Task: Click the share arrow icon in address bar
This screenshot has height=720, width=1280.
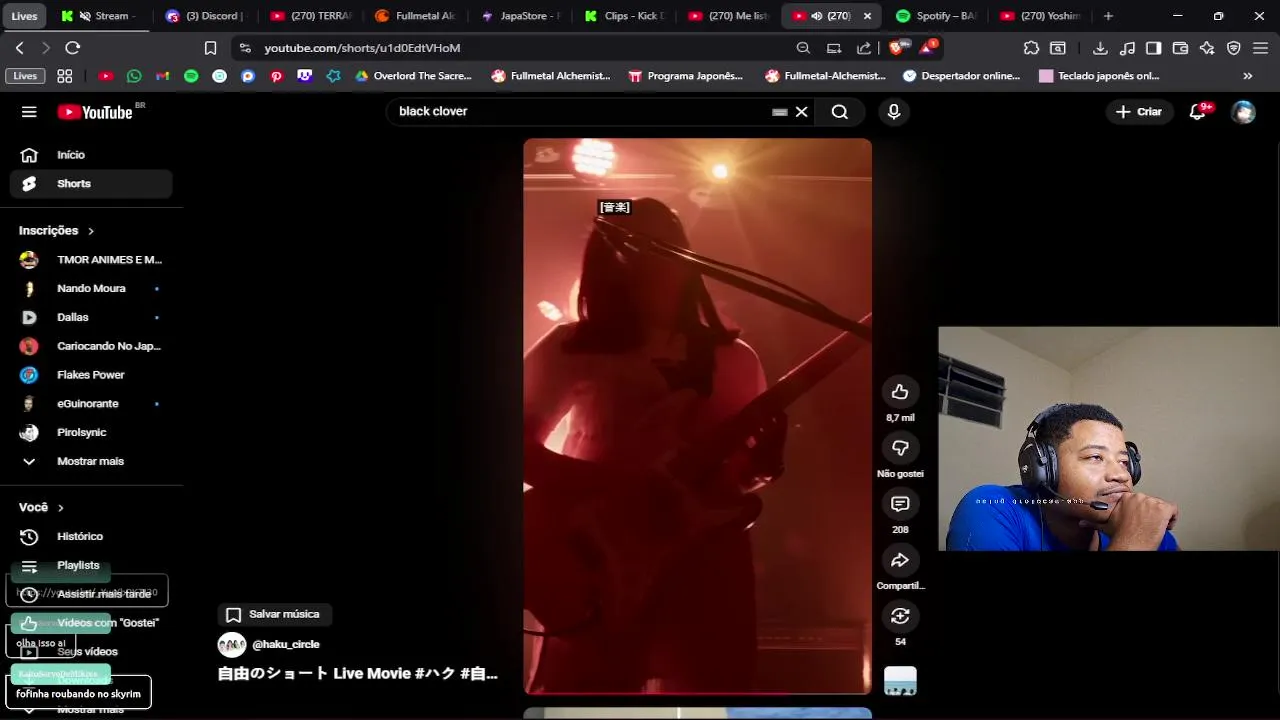Action: [864, 48]
